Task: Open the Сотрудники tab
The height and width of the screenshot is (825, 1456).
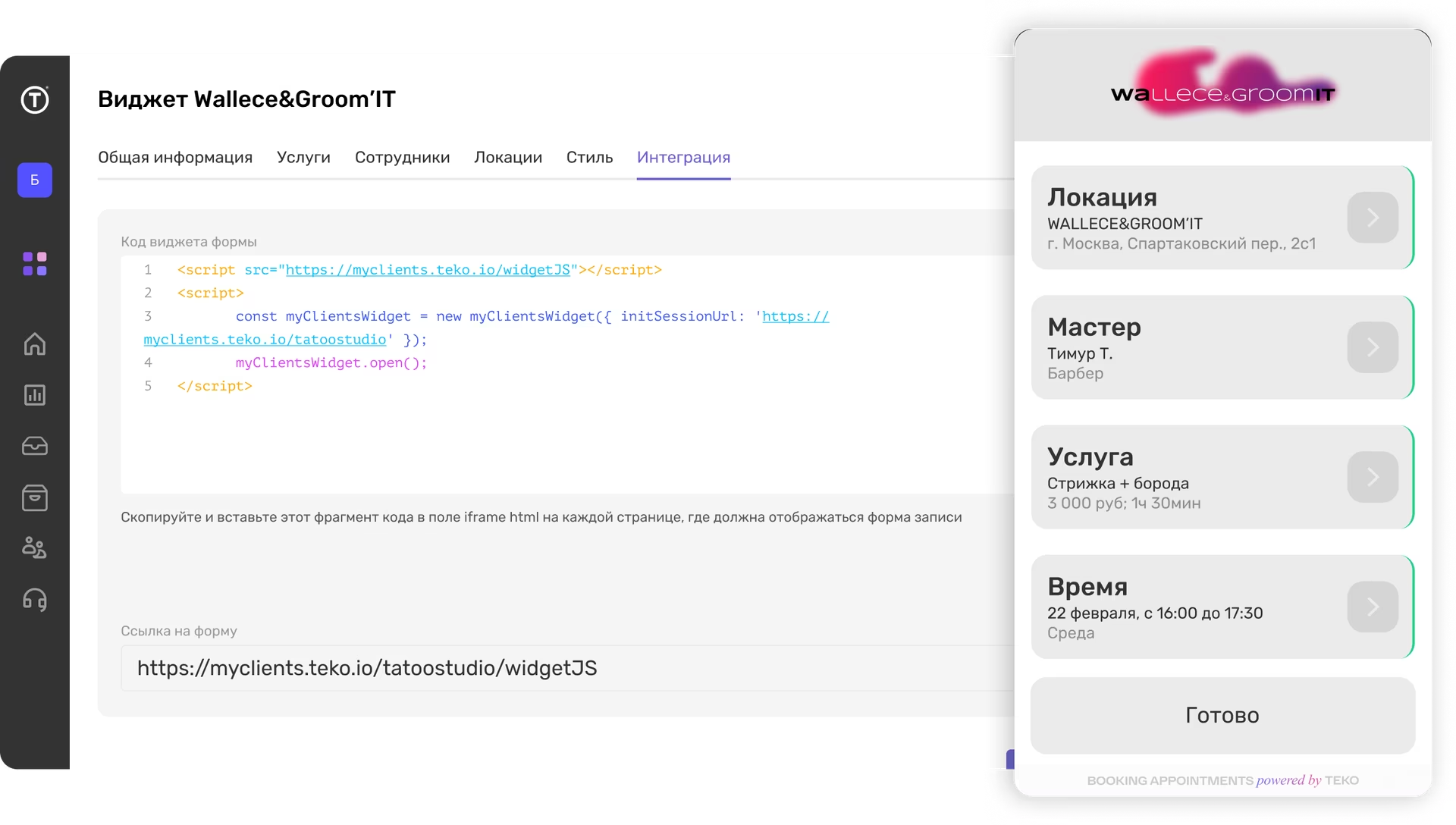Action: pyautogui.click(x=402, y=158)
